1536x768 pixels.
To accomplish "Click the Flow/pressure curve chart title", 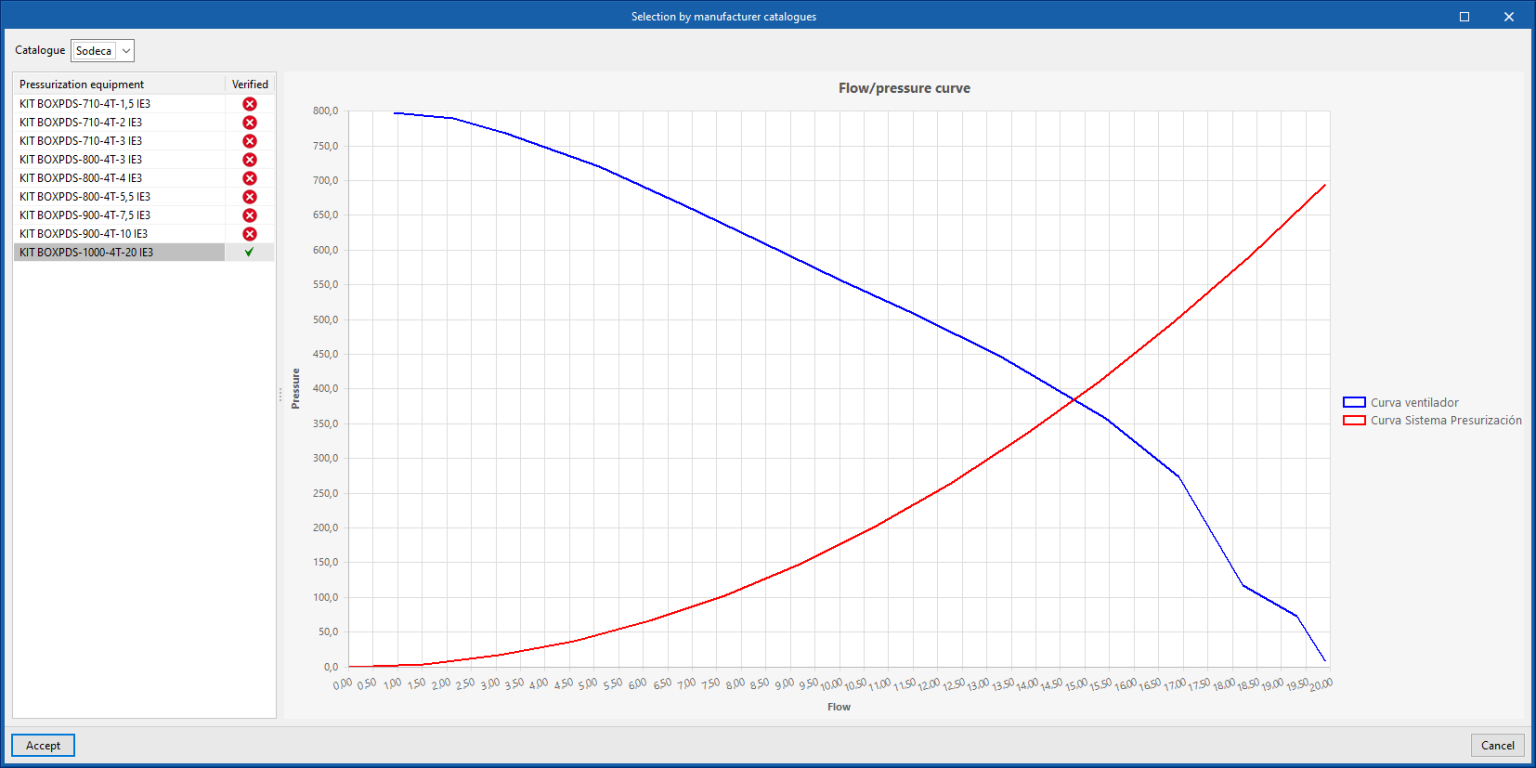I will pos(904,88).
